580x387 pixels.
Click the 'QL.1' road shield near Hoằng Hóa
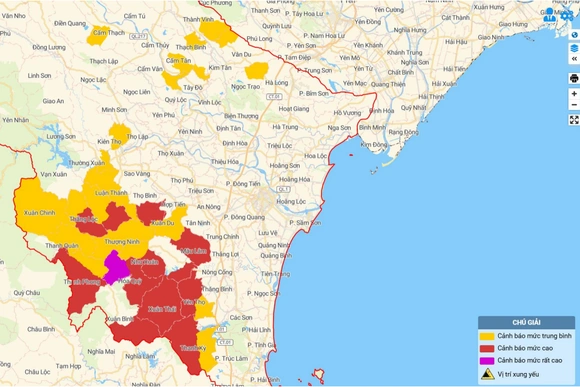[x=284, y=189]
